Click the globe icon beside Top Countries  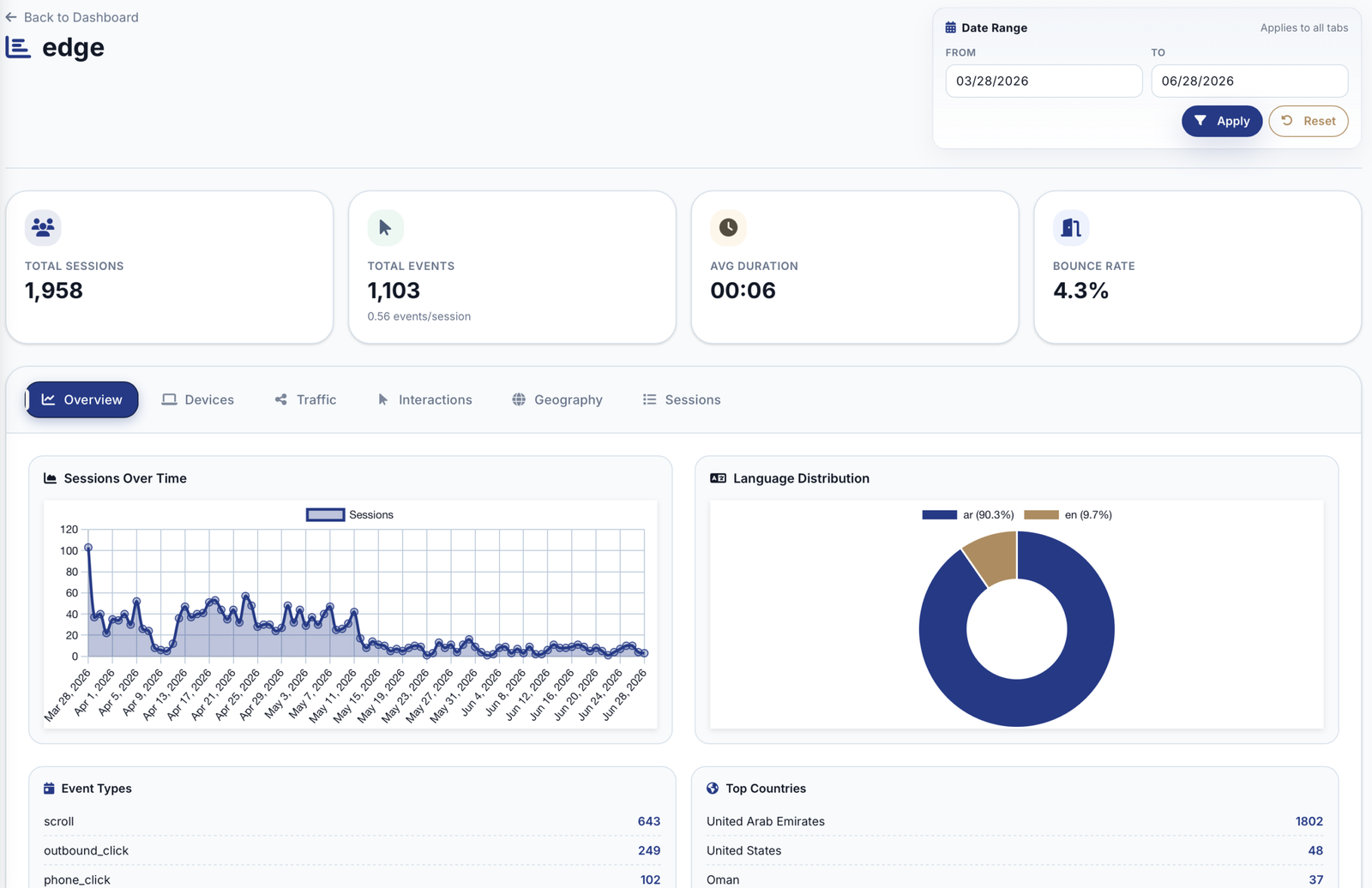tap(713, 789)
